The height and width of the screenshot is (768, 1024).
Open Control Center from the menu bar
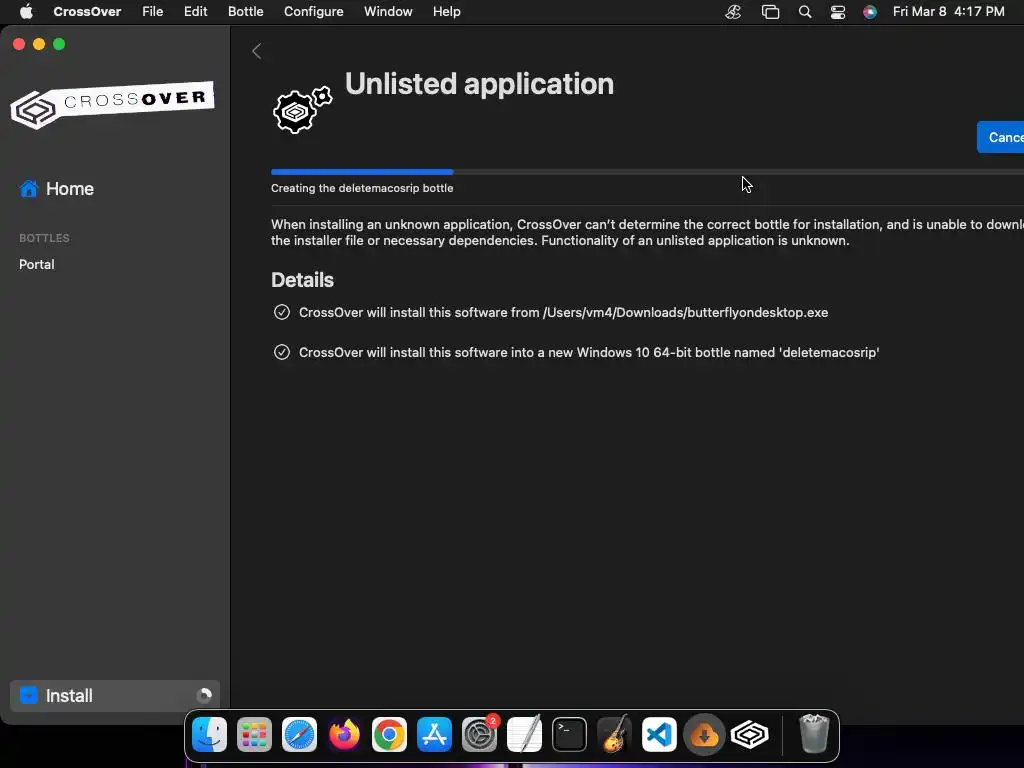pos(838,12)
